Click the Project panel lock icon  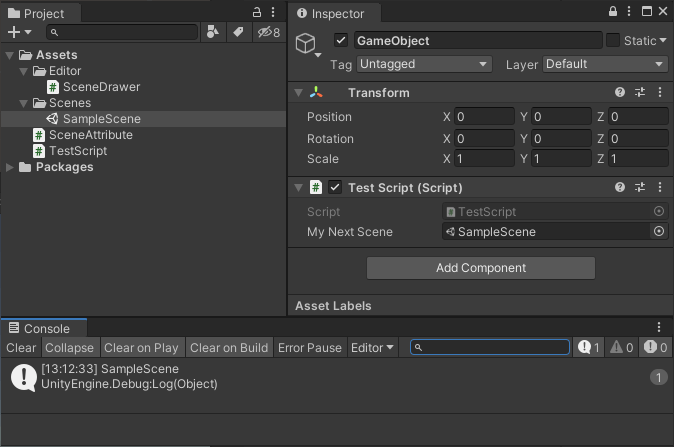click(x=257, y=12)
